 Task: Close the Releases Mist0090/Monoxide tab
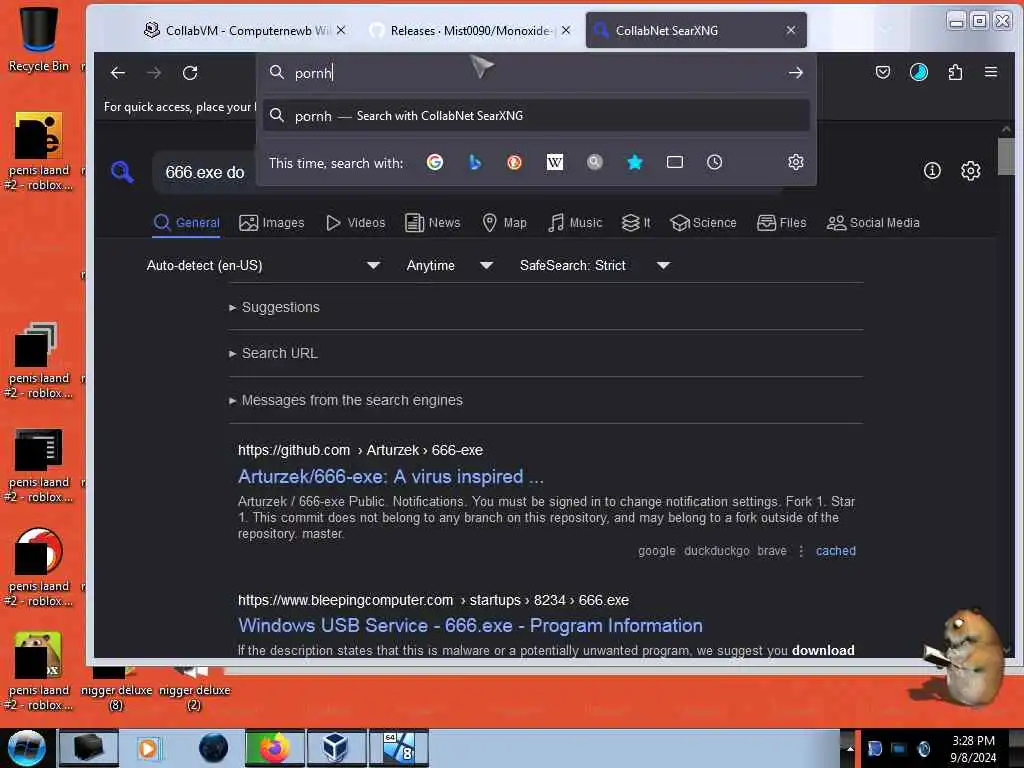click(566, 30)
